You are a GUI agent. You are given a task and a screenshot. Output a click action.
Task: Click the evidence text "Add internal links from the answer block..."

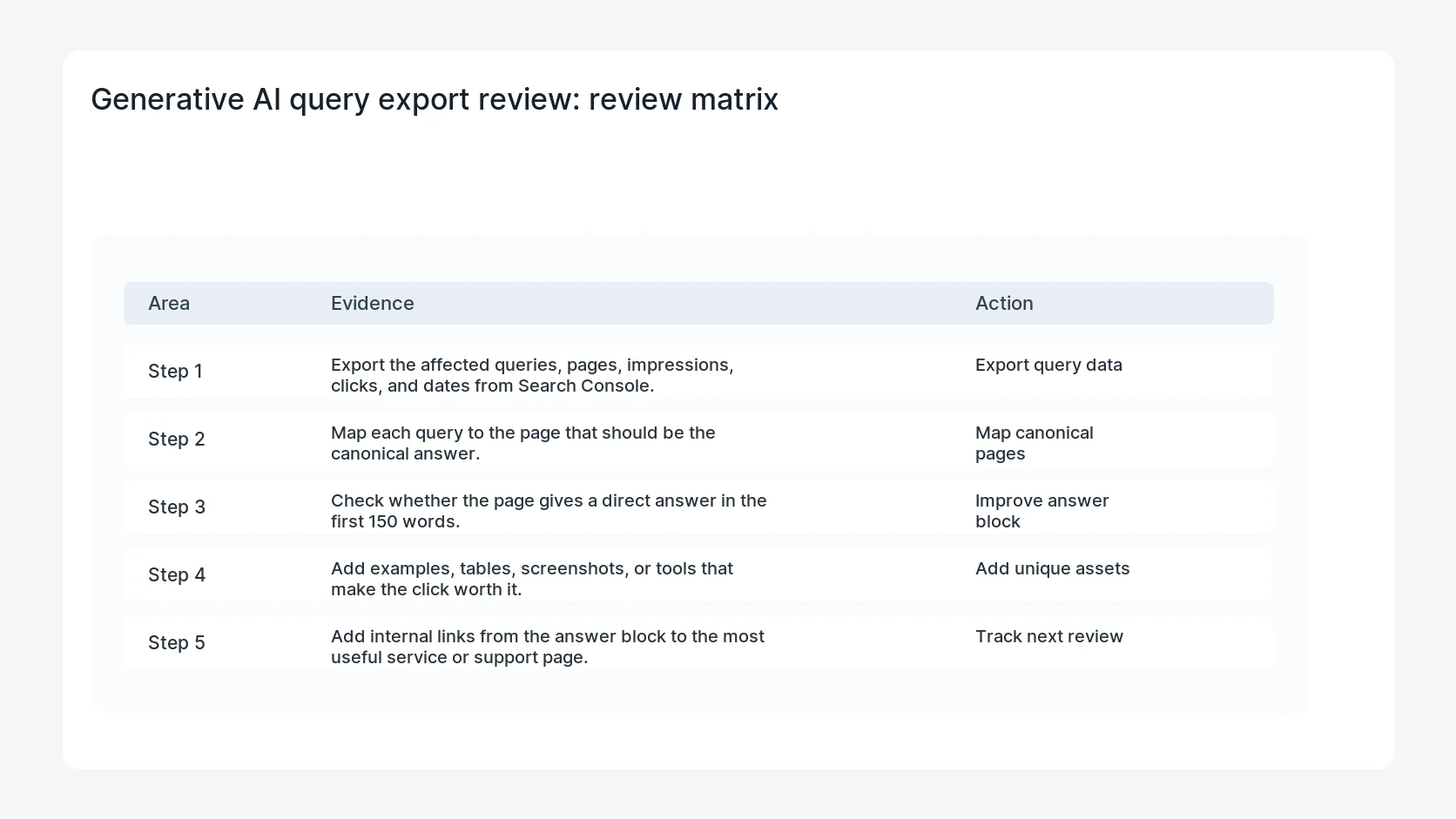[548, 647]
